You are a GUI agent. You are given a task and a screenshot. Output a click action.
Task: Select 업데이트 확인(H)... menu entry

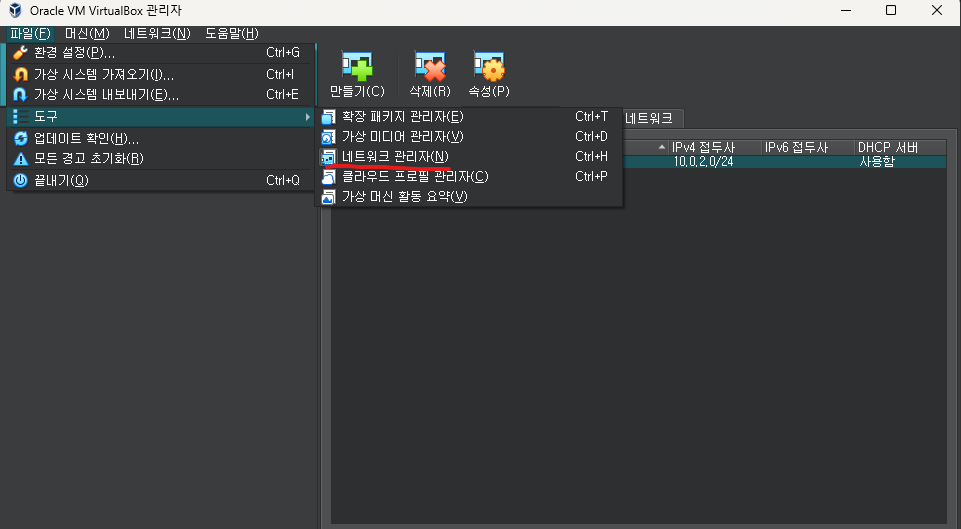(161, 139)
